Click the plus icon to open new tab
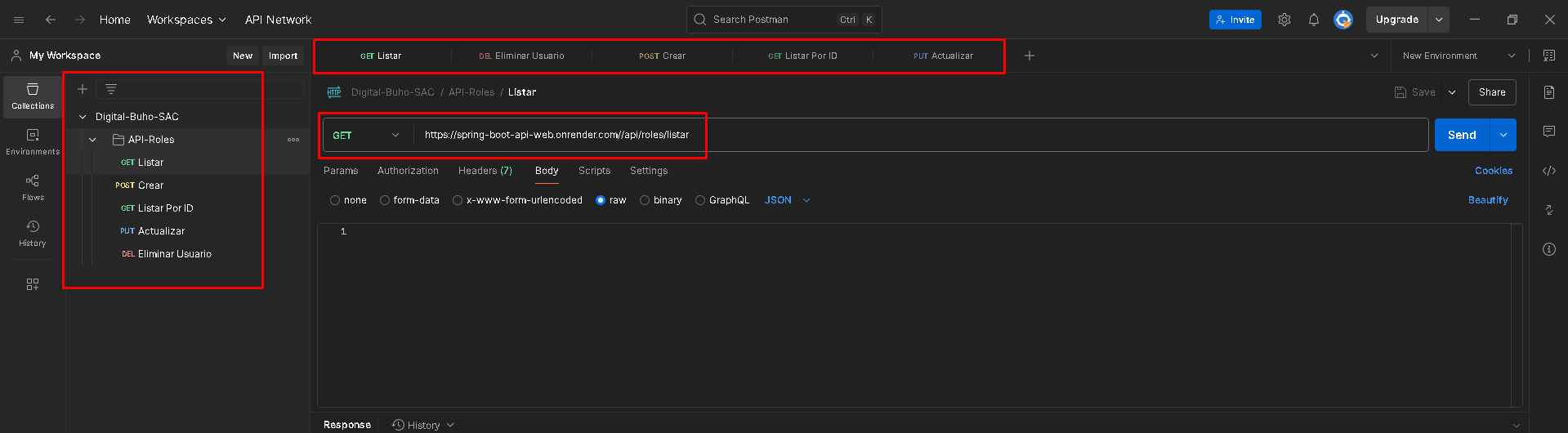 click(x=1029, y=56)
